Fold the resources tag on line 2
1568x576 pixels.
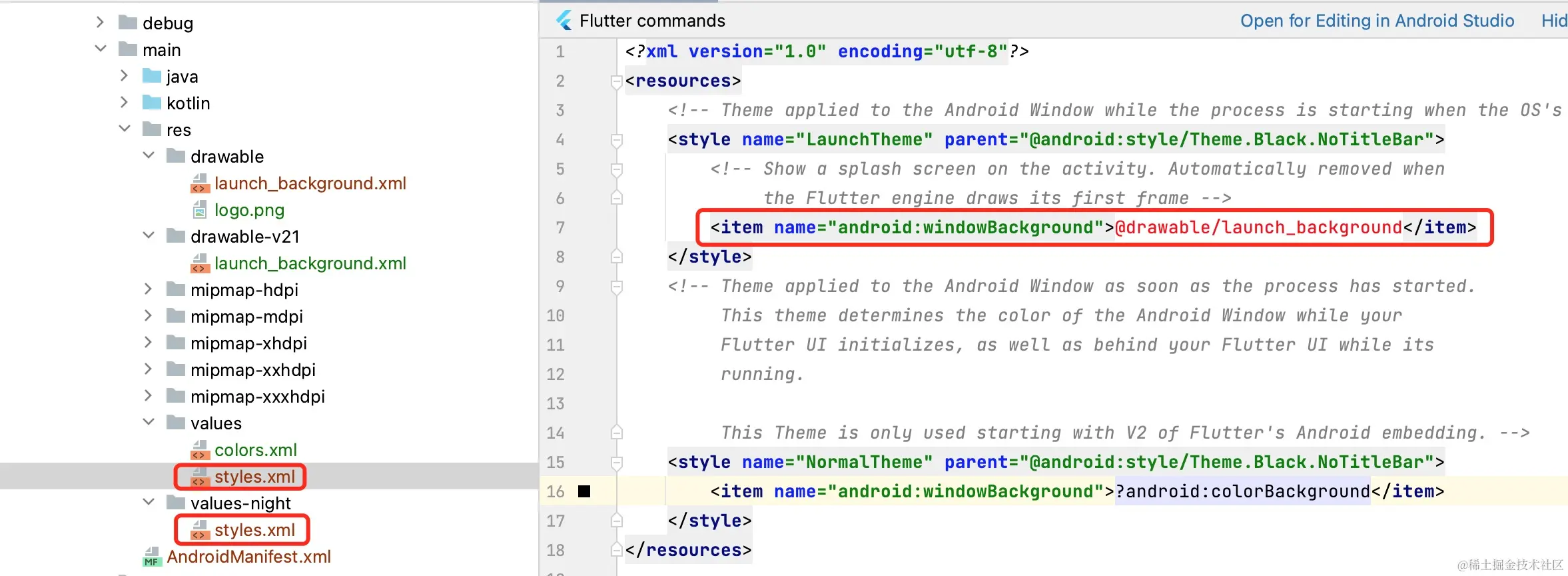[x=617, y=81]
